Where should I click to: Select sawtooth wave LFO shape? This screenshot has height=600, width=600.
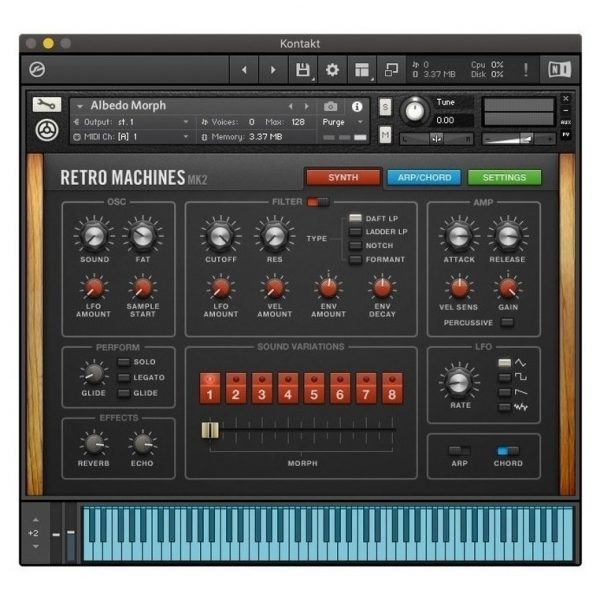point(504,393)
